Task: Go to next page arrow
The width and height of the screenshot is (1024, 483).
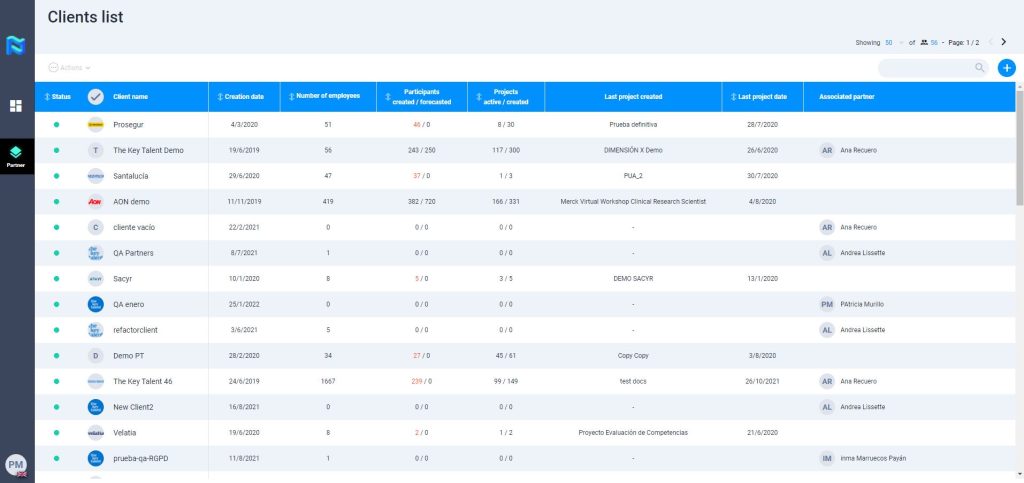Action: point(1004,42)
